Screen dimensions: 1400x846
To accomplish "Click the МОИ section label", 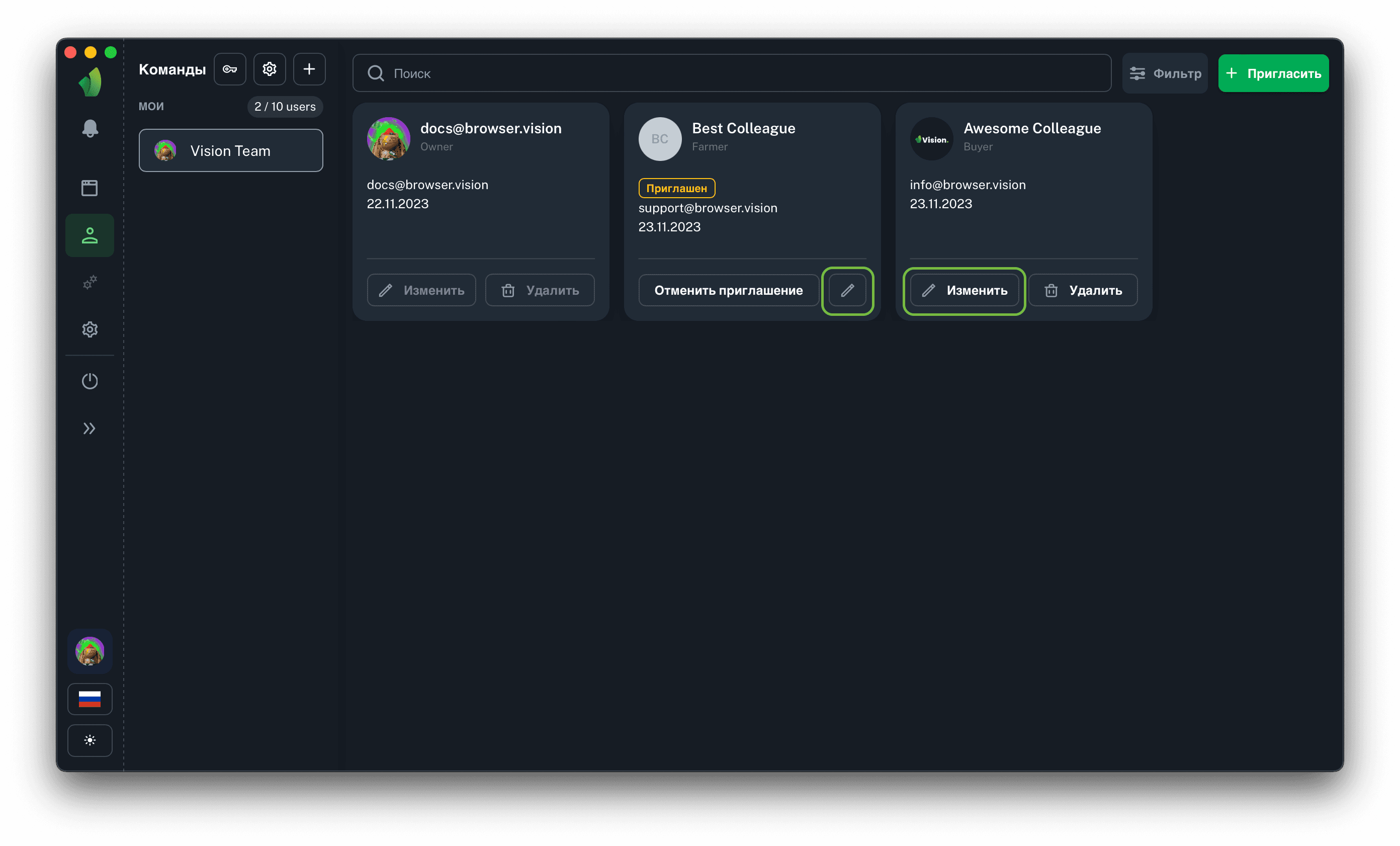I will point(151,107).
